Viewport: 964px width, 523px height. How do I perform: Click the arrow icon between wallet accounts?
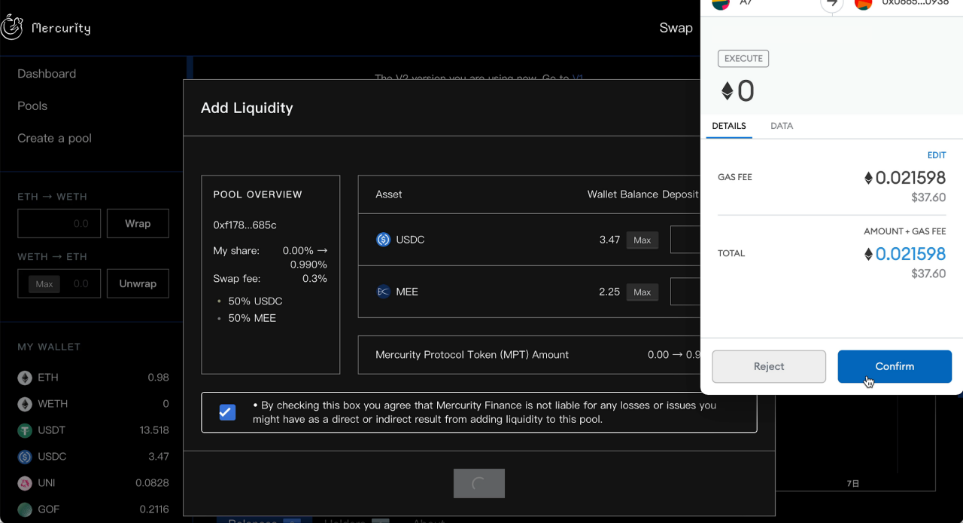pyautogui.click(x=832, y=4)
